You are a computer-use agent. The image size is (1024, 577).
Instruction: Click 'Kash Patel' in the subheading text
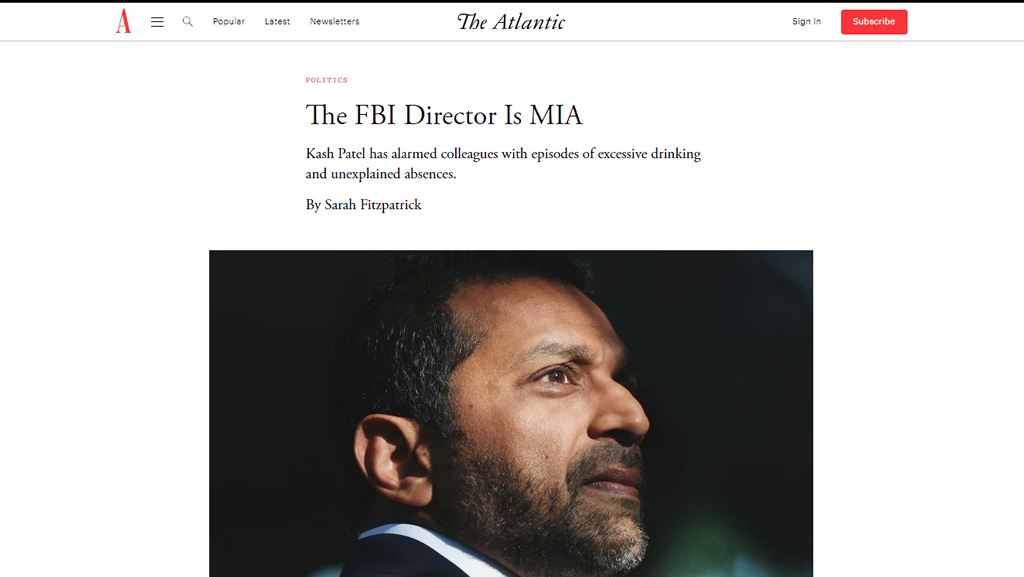coord(336,154)
